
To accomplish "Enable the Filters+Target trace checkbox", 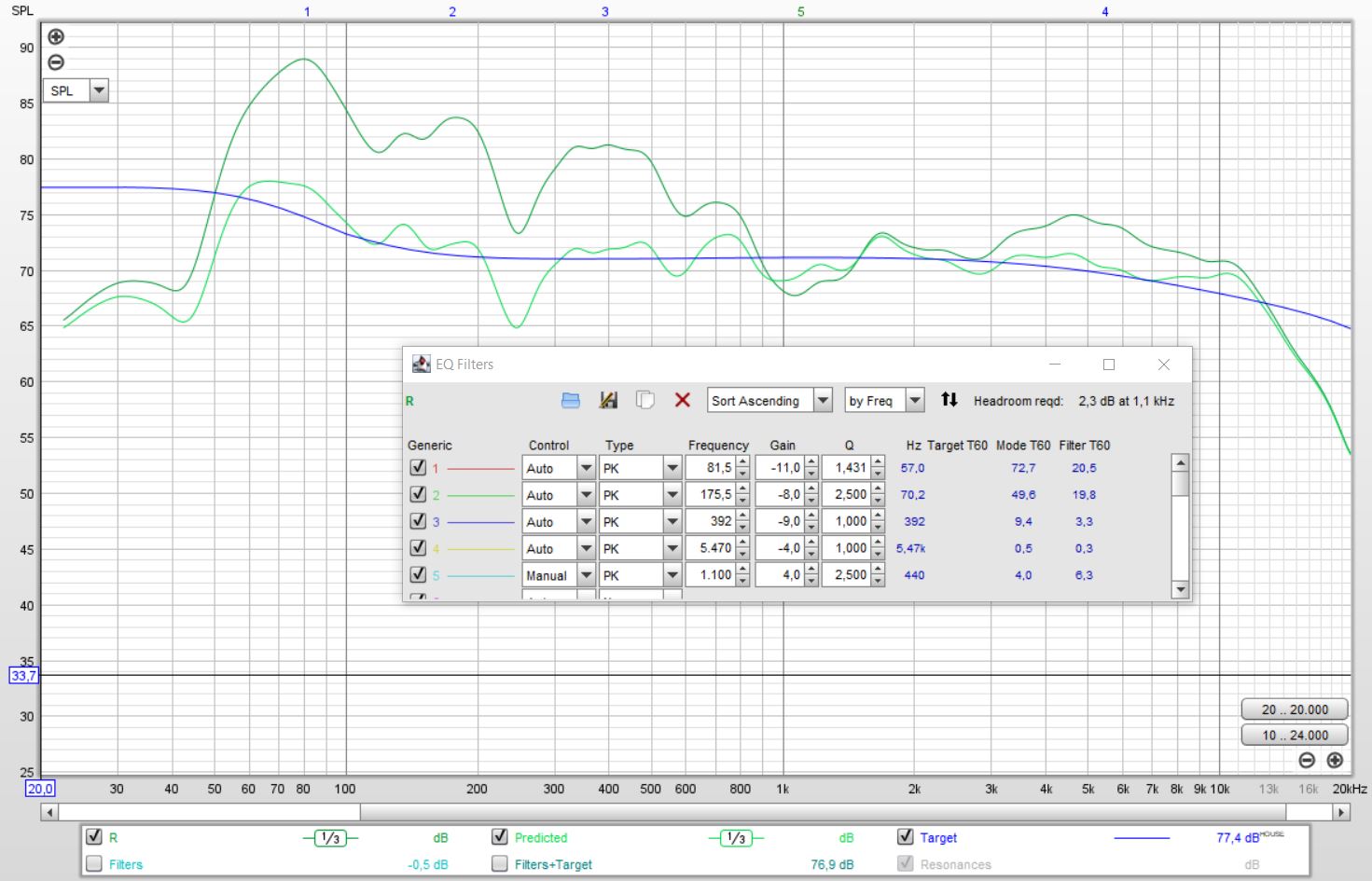I will pyautogui.click(x=500, y=863).
